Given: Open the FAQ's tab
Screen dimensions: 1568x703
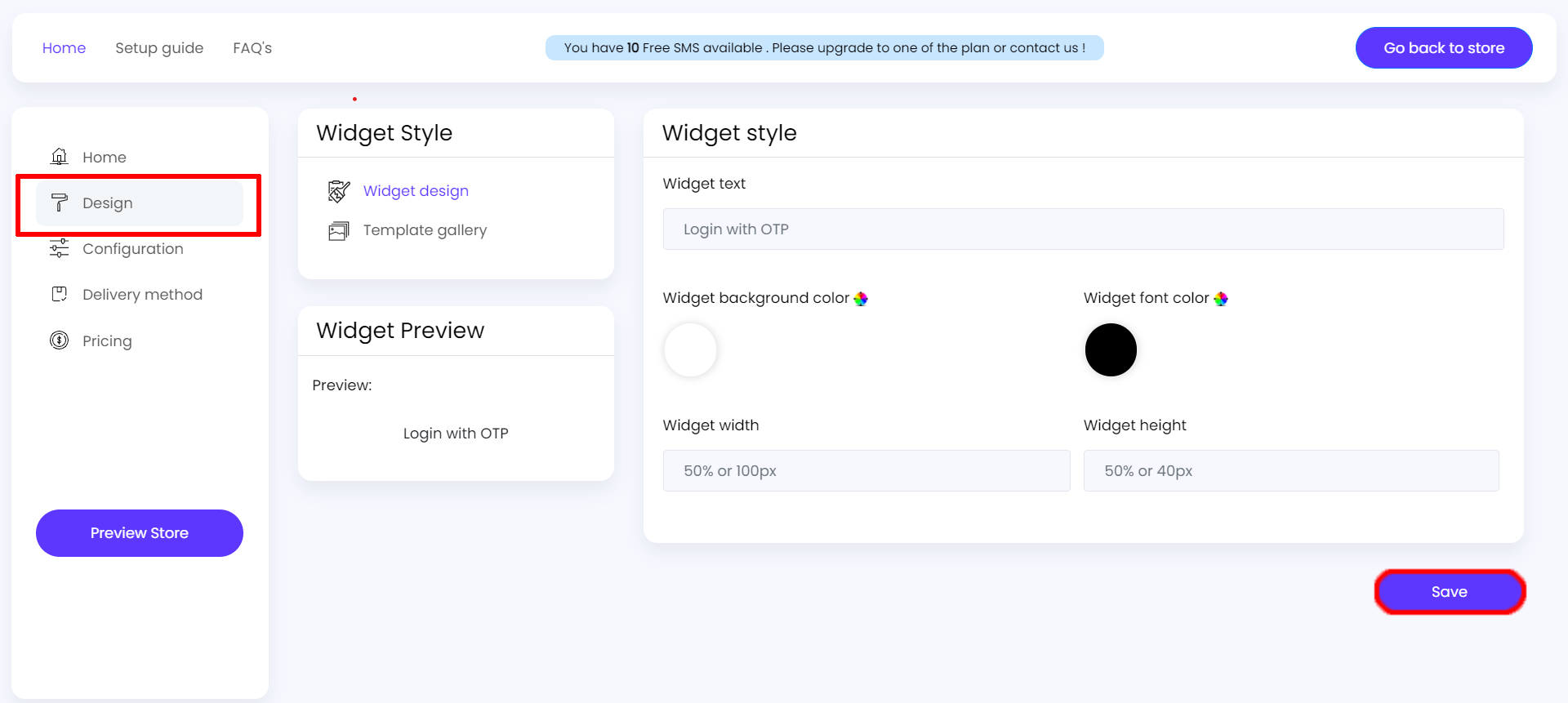Looking at the screenshot, I should click(x=252, y=48).
